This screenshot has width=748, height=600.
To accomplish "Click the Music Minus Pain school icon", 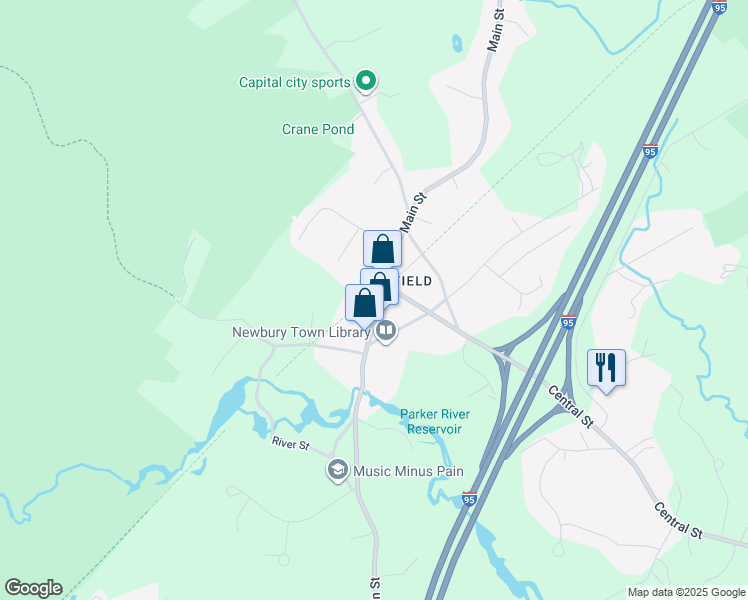I will 338,470.
